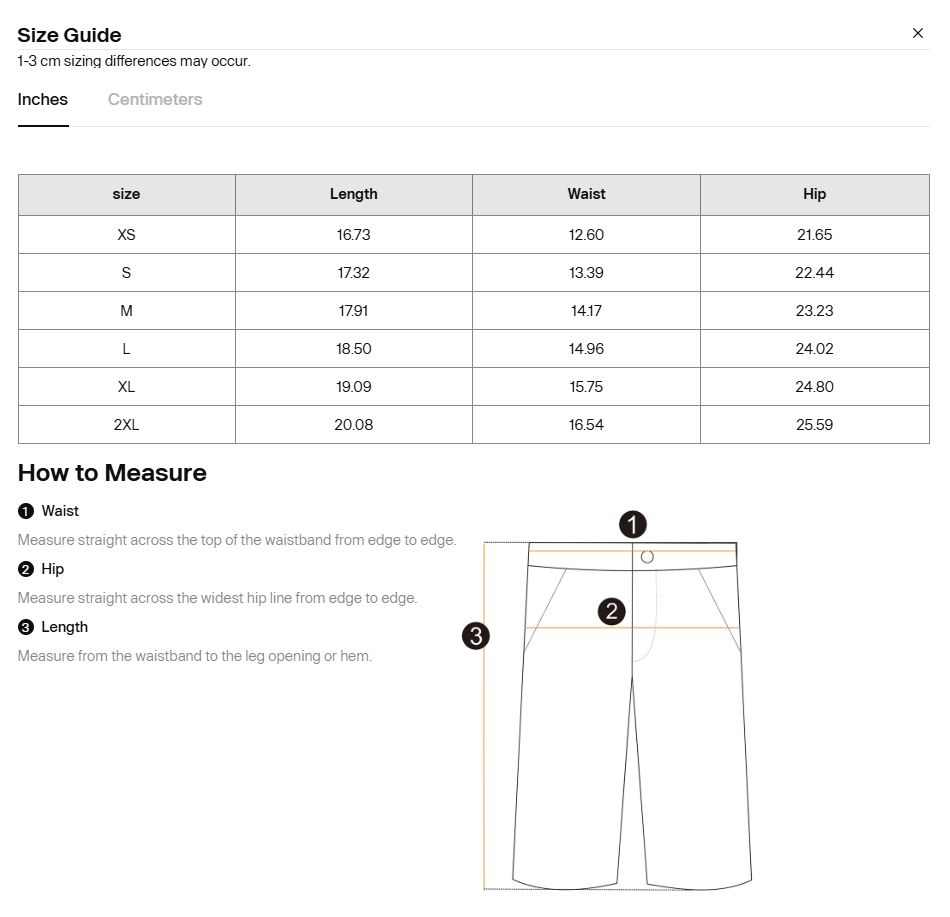Select the Inches tab

click(x=43, y=99)
